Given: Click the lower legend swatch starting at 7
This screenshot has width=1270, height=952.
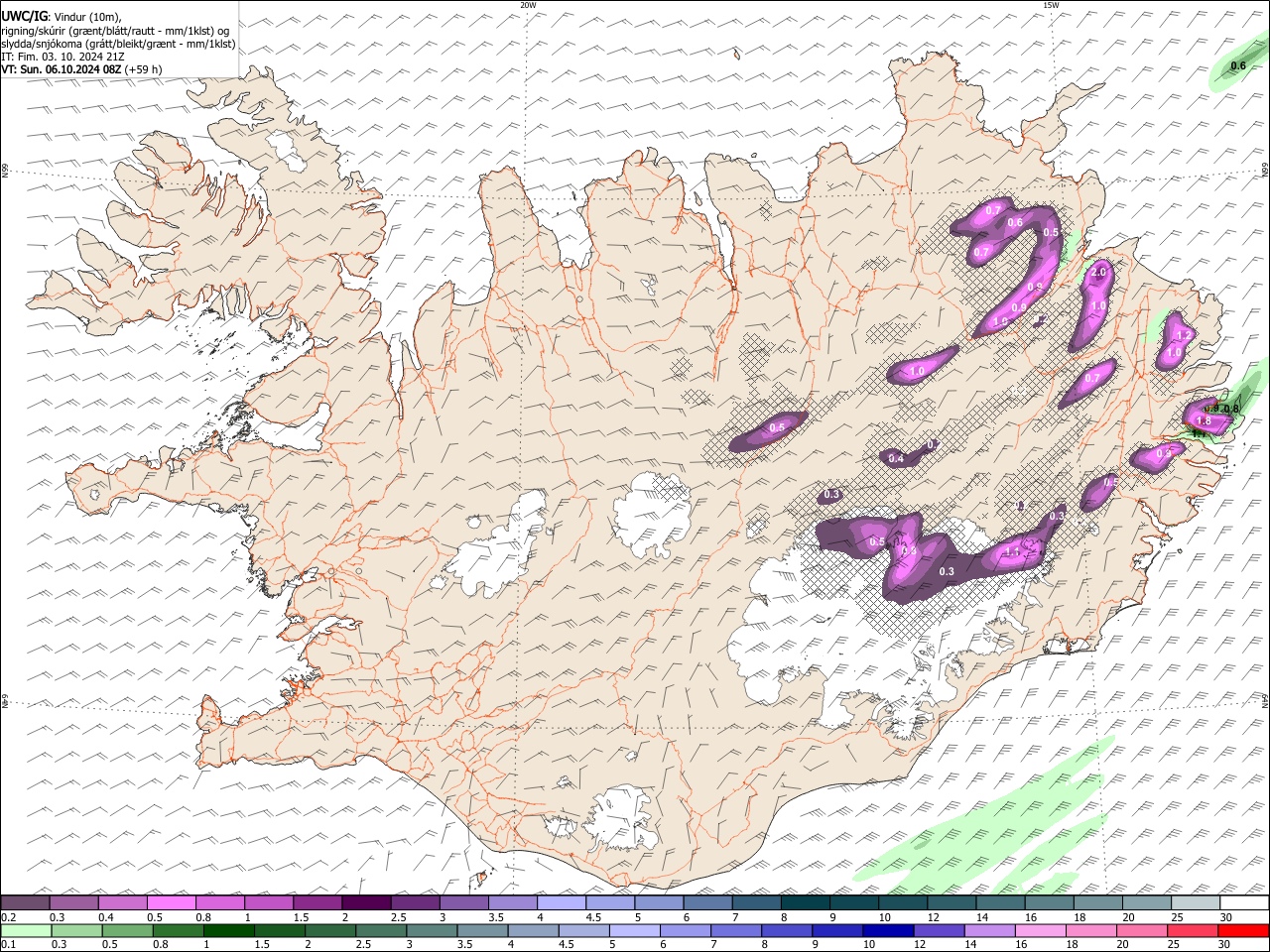Looking at the screenshot, I should coord(735,930).
